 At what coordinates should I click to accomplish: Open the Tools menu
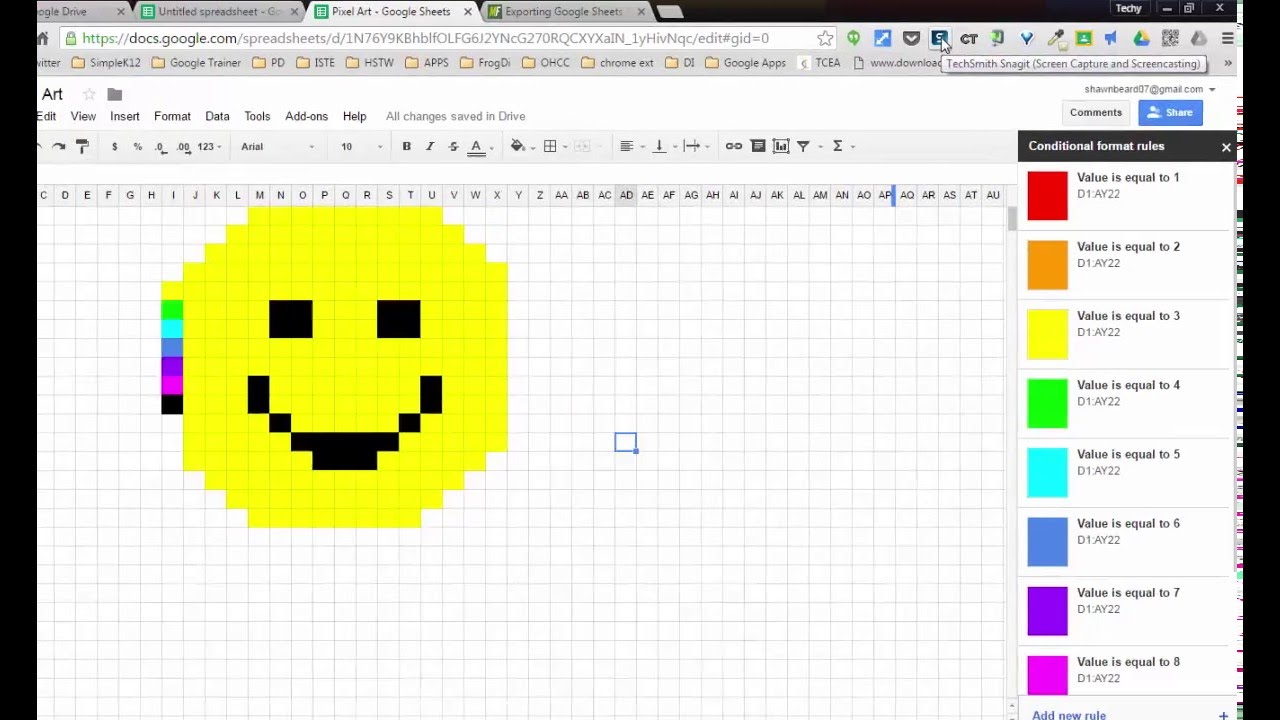point(257,116)
